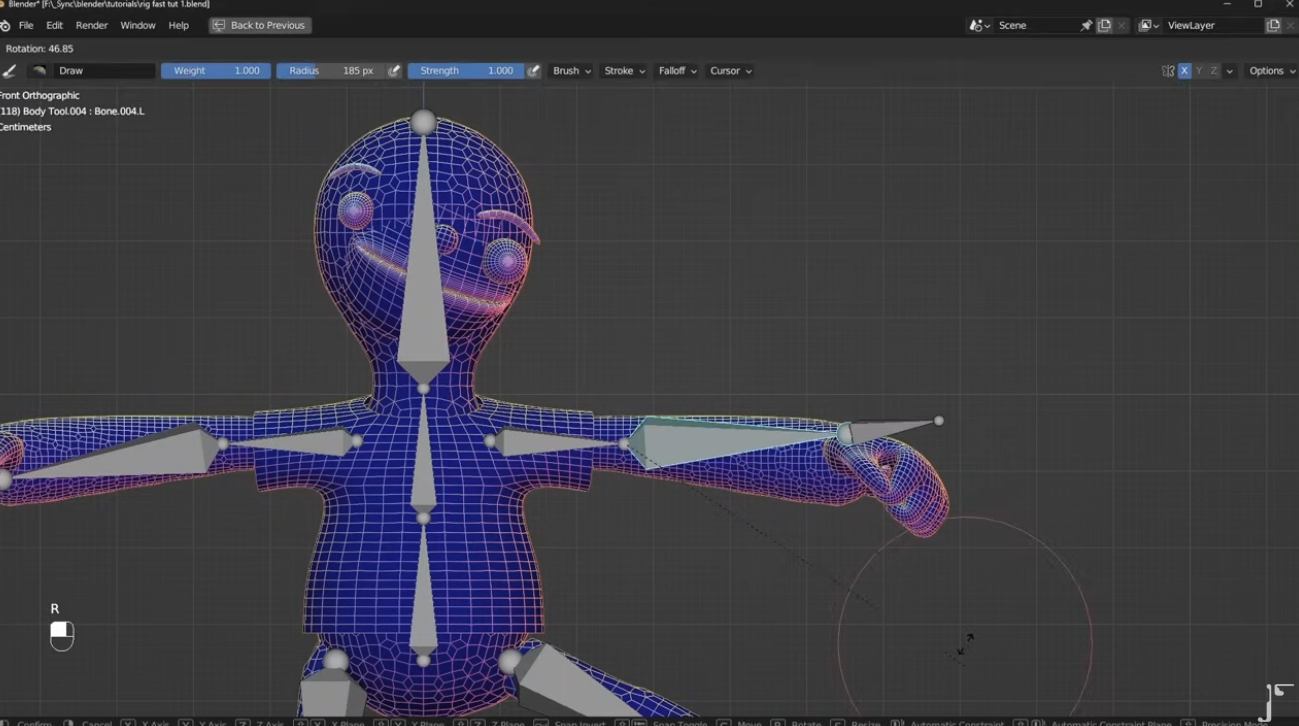Open the File menu
The width and height of the screenshot is (1299, 726).
point(26,25)
